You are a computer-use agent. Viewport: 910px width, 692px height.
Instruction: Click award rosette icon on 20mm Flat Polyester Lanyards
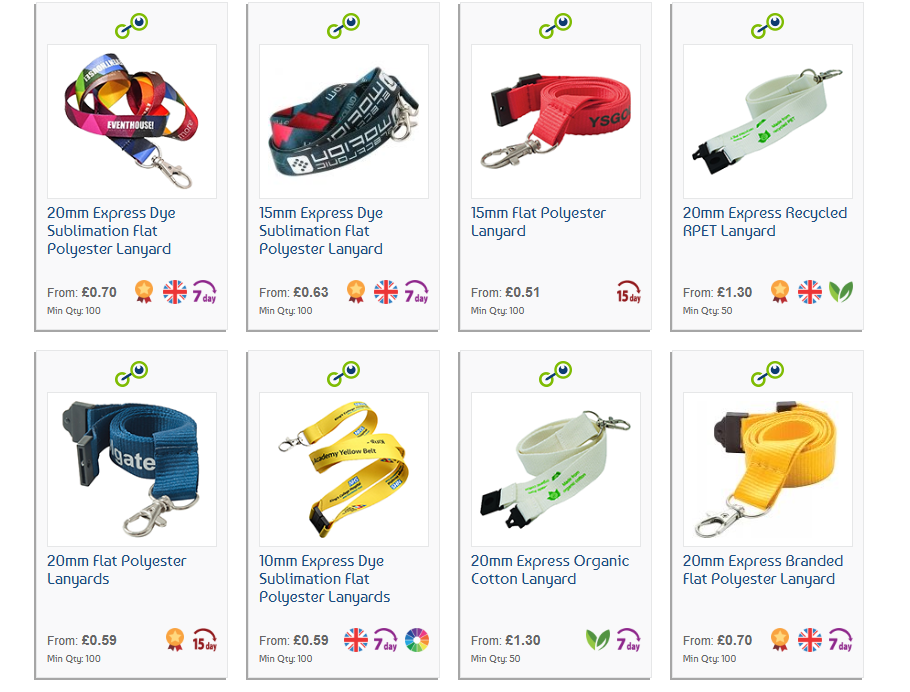click(x=175, y=640)
